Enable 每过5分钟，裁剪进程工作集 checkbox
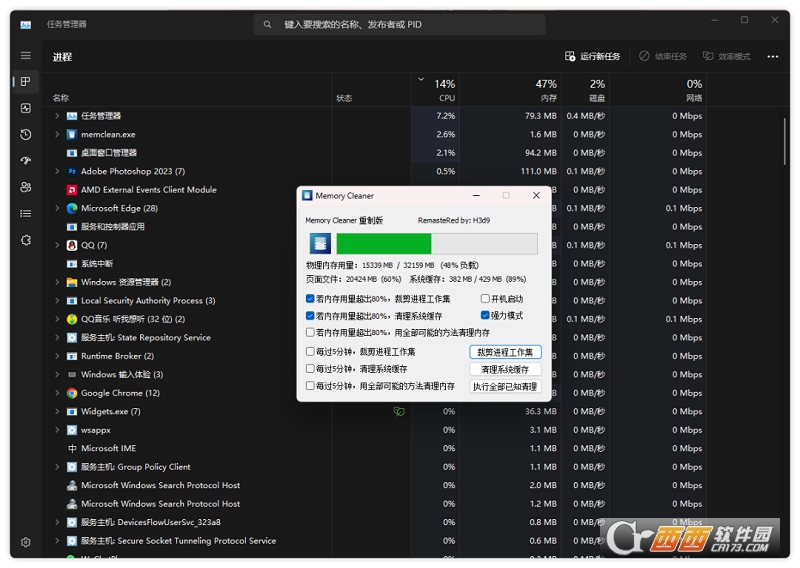Image resolution: width=800 pixels, height=568 pixels. 310,352
